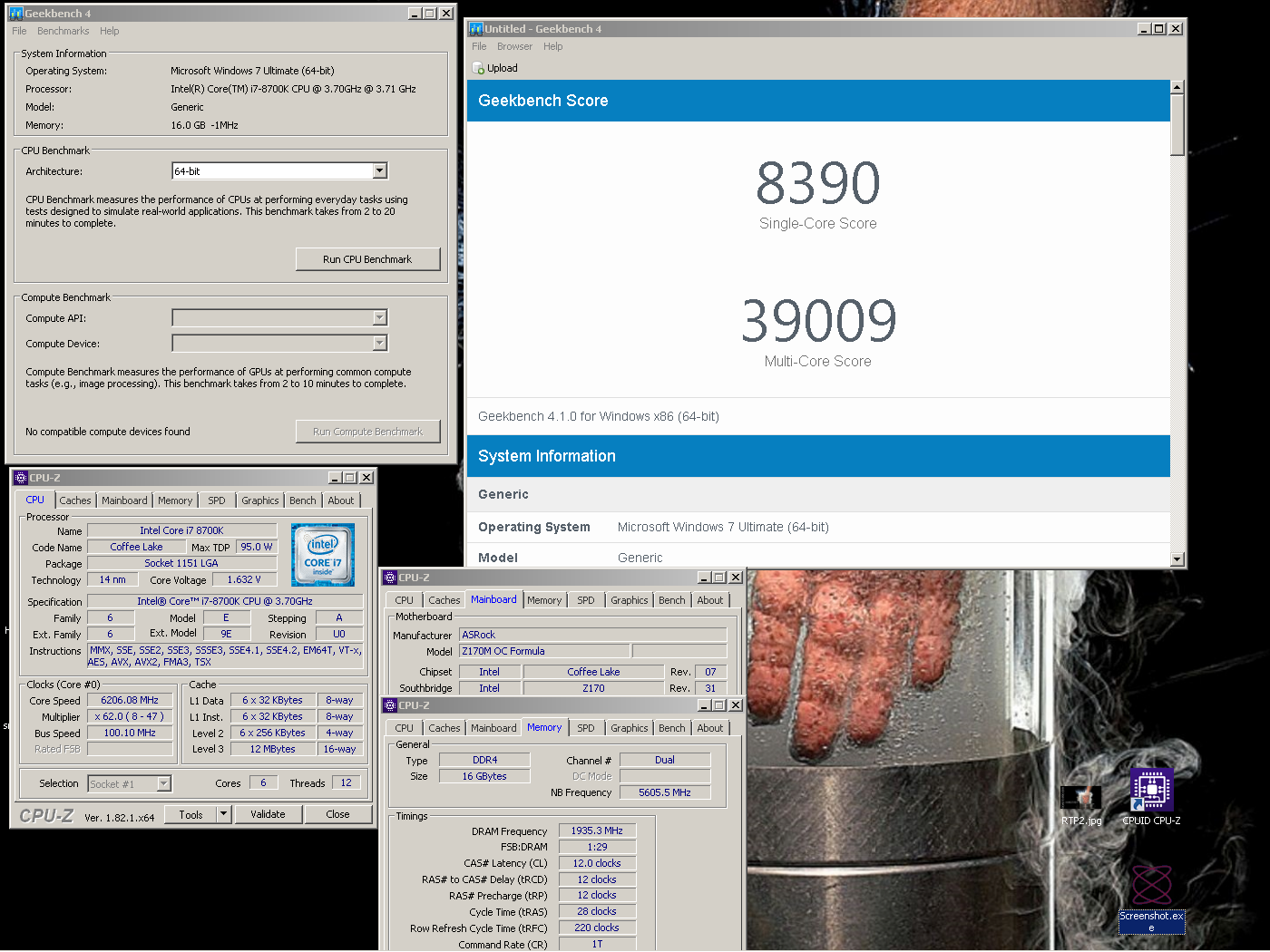
Task: Open the Benchmarks menu
Action: pos(63,31)
